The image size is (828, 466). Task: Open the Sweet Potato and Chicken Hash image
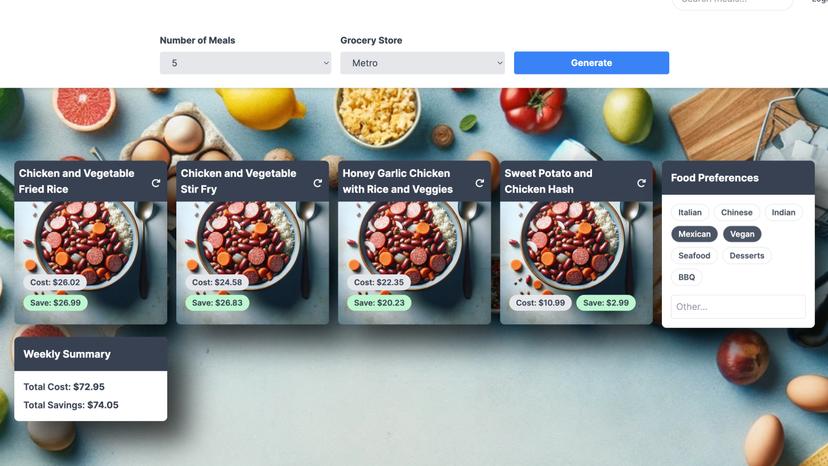tap(576, 263)
